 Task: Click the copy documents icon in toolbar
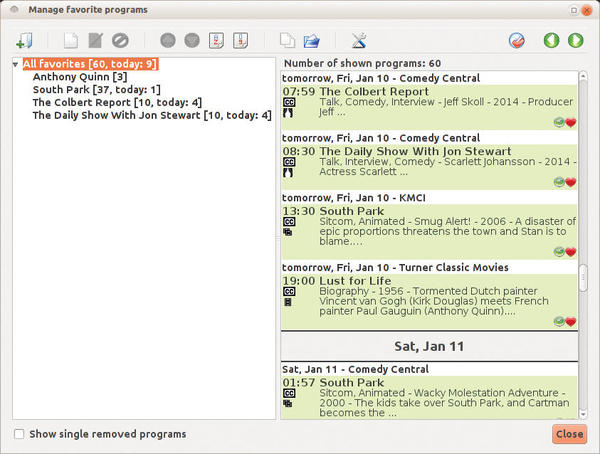287,41
